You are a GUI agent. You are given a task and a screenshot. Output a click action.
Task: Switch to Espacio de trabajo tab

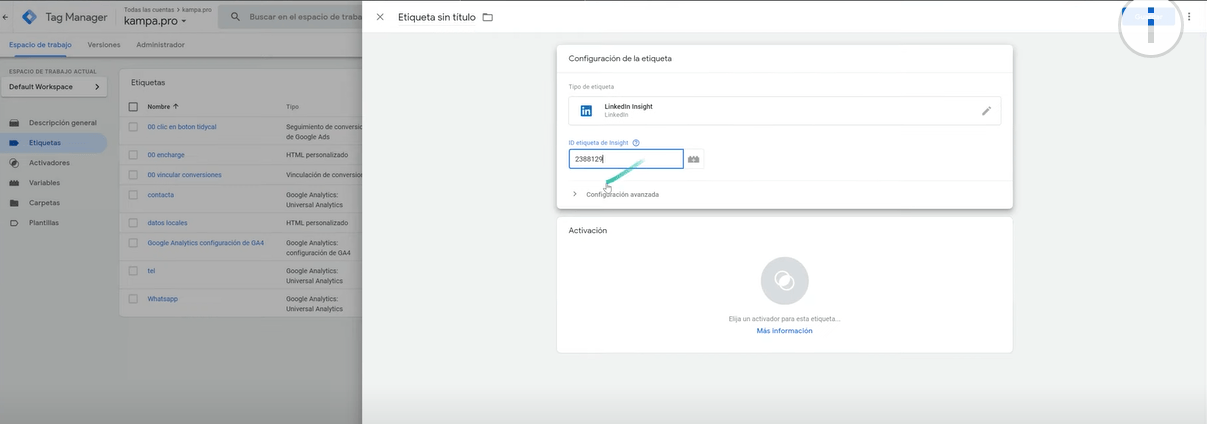coord(40,45)
